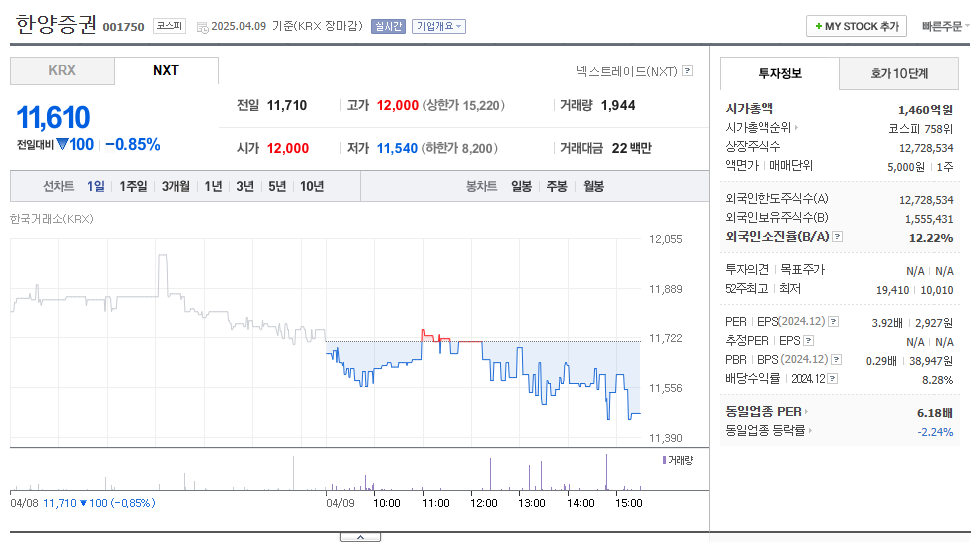979x542 pixels.
Task: Collapse the chart panel with bottom chevron
Action: [360, 537]
